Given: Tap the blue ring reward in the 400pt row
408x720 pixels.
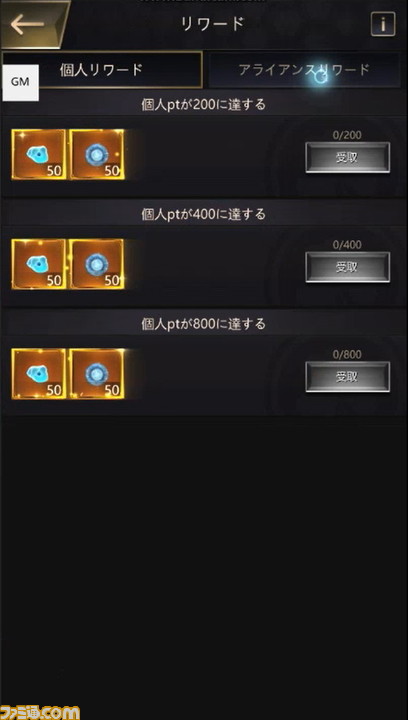Looking at the screenshot, I should coord(97,264).
